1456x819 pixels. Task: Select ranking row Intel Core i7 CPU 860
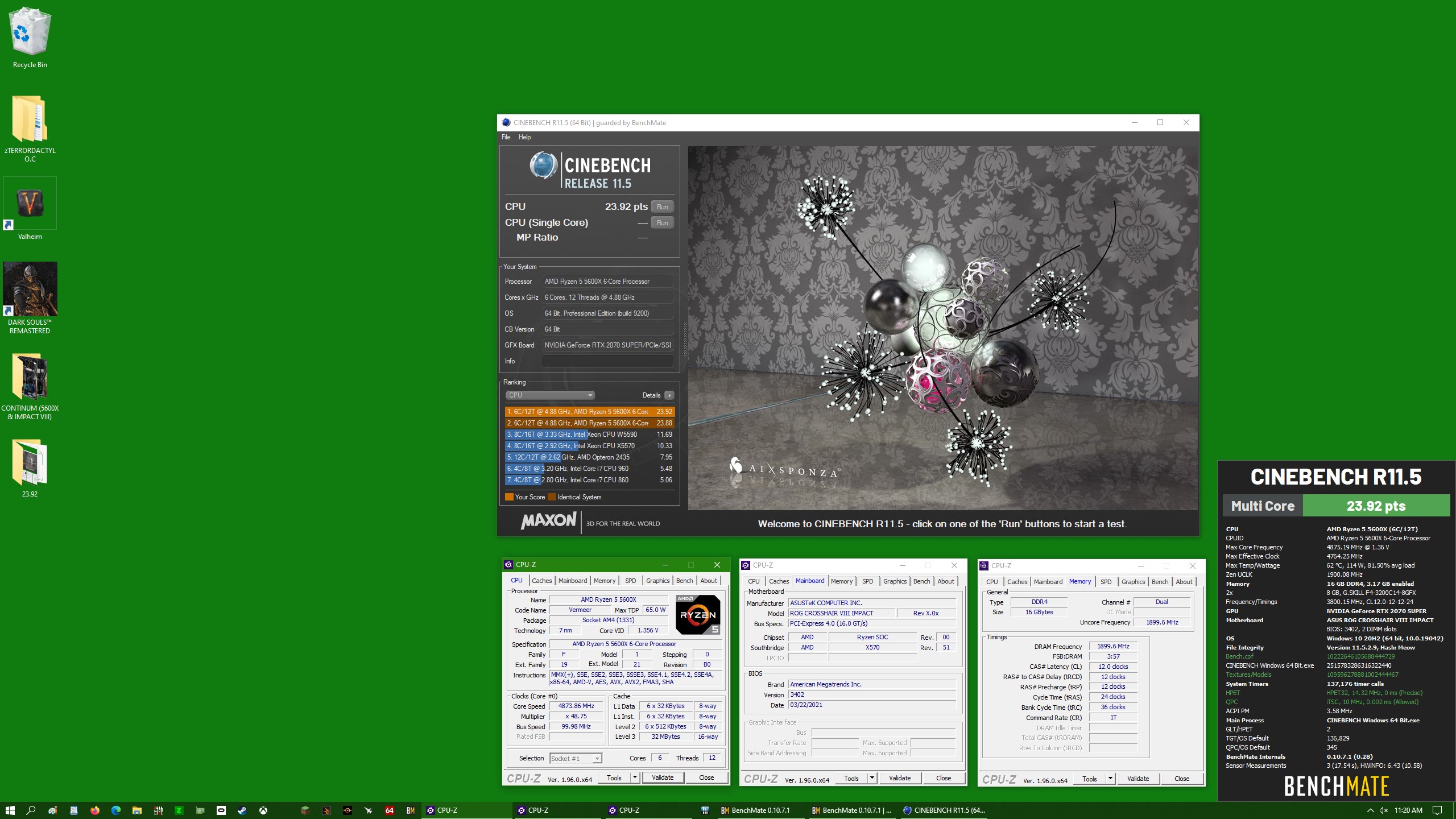tap(589, 480)
